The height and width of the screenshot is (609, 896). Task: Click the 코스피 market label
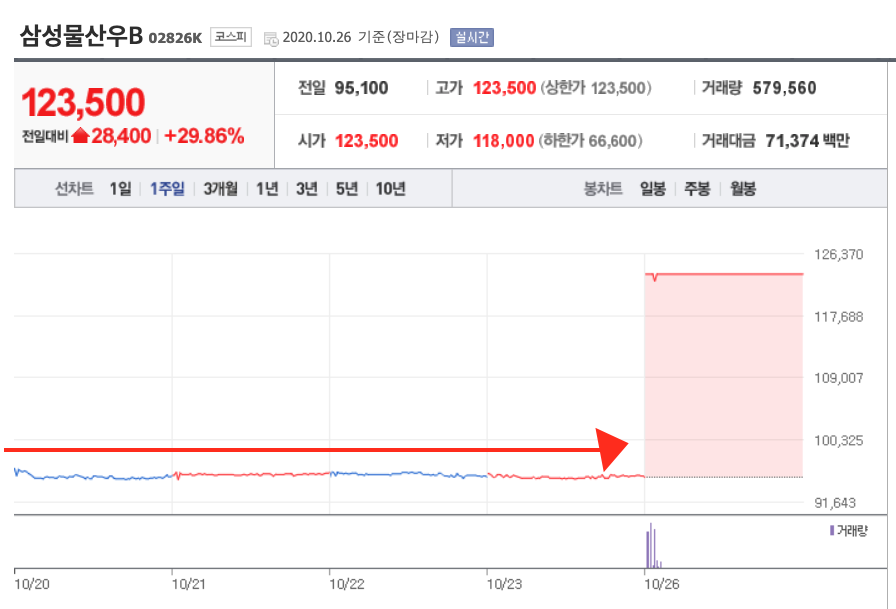click(x=231, y=37)
